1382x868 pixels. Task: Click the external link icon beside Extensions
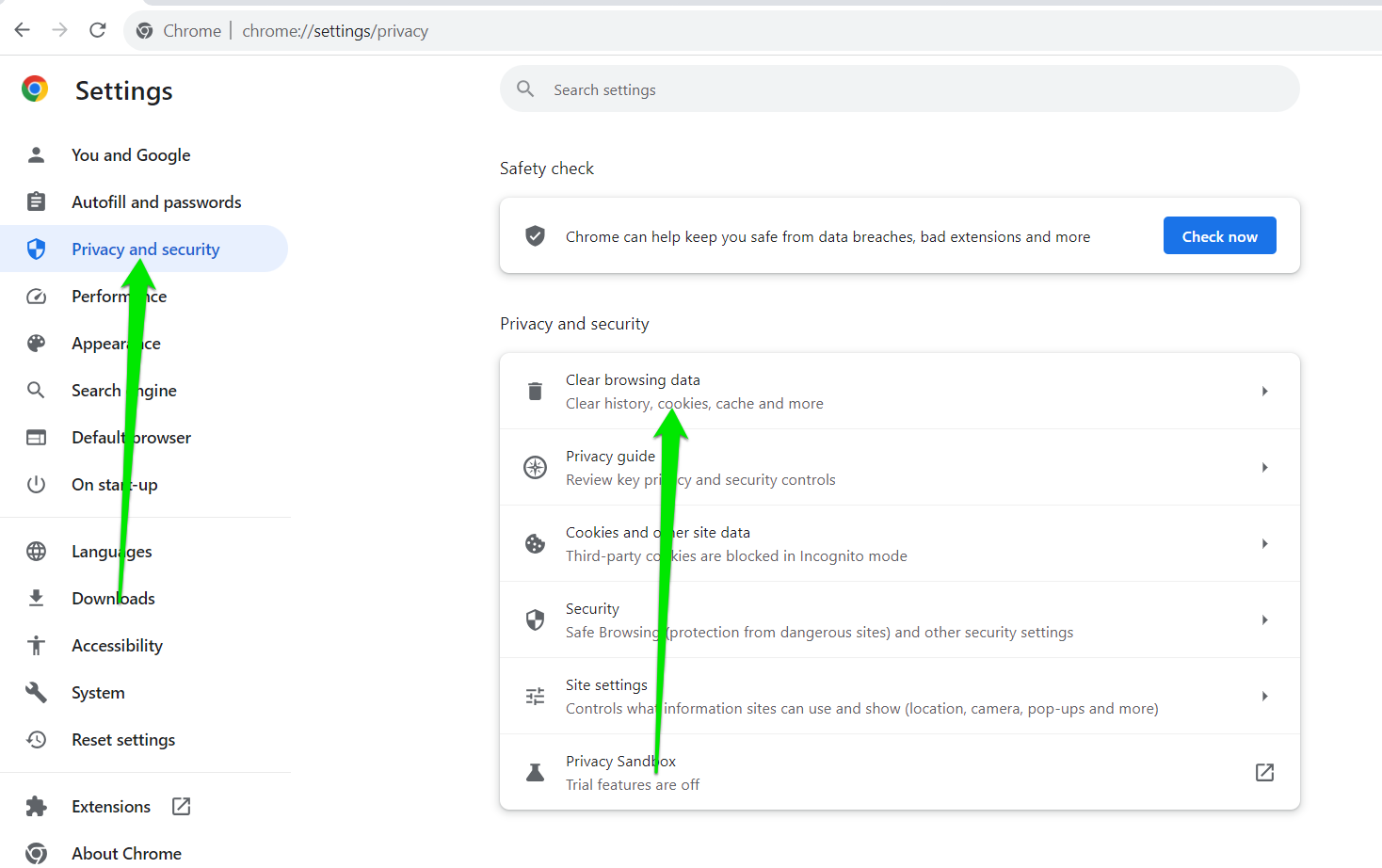(x=182, y=807)
